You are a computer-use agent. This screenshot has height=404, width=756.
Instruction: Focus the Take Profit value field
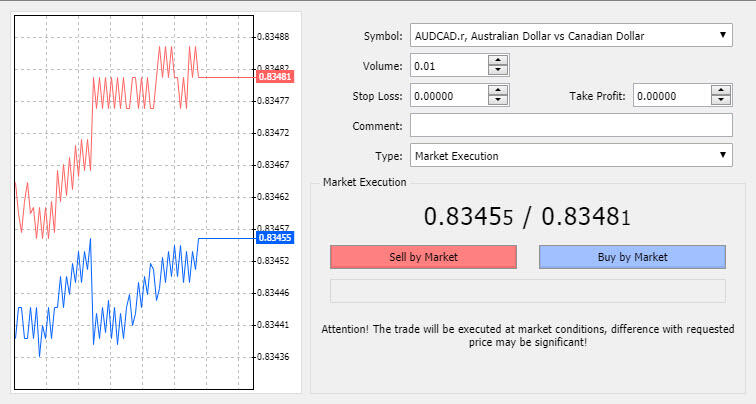pyautogui.click(x=672, y=95)
